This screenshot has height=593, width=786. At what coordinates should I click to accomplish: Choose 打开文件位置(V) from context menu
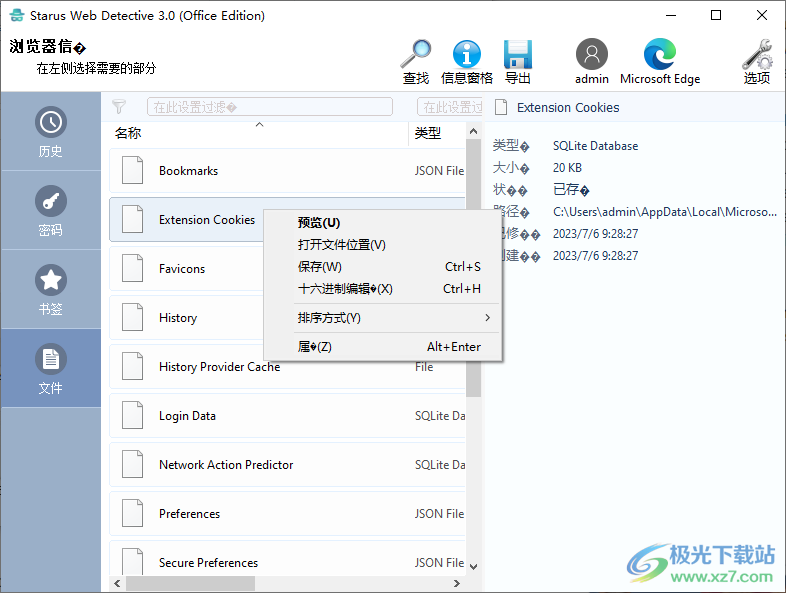383,245
